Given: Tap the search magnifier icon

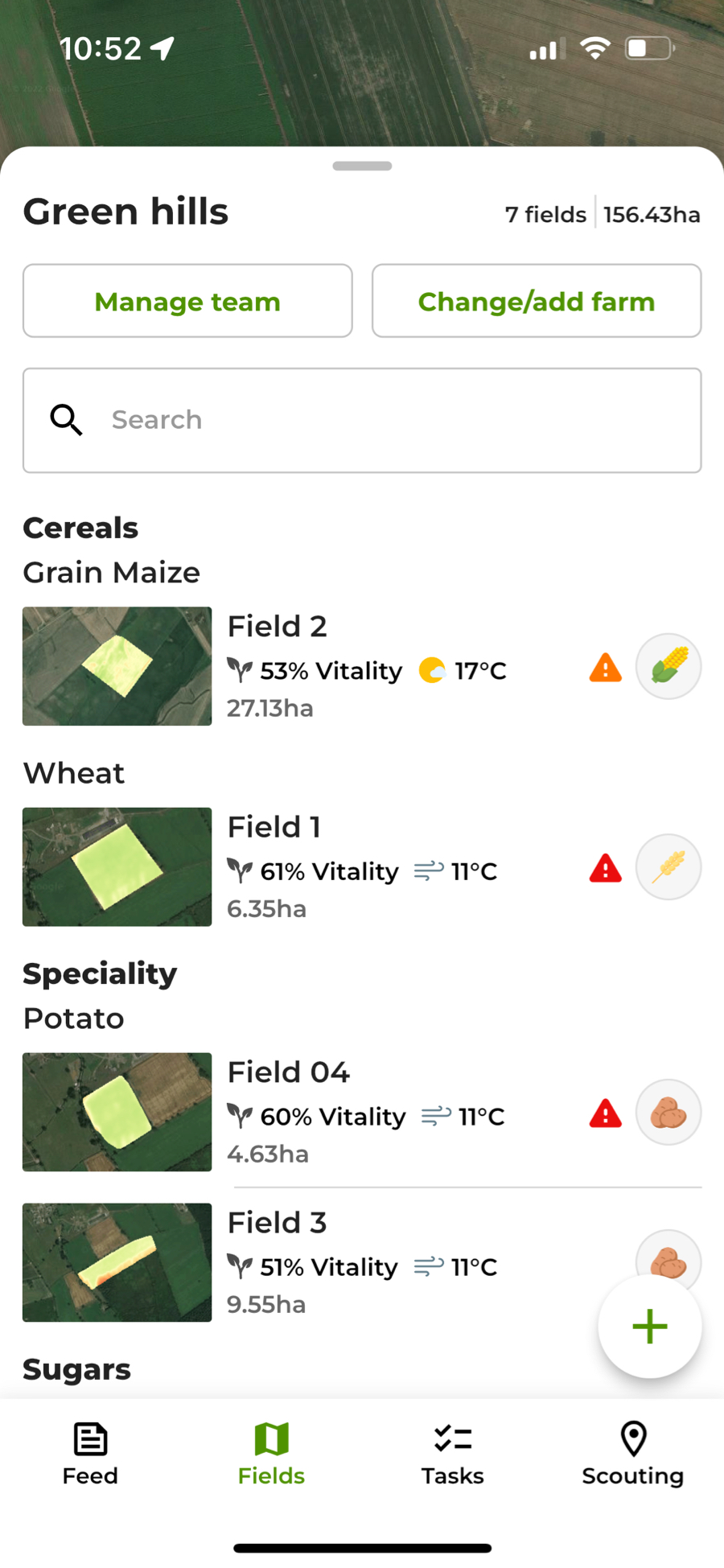Looking at the screenshot, I should pyautogui.click(x=66, y=420).
